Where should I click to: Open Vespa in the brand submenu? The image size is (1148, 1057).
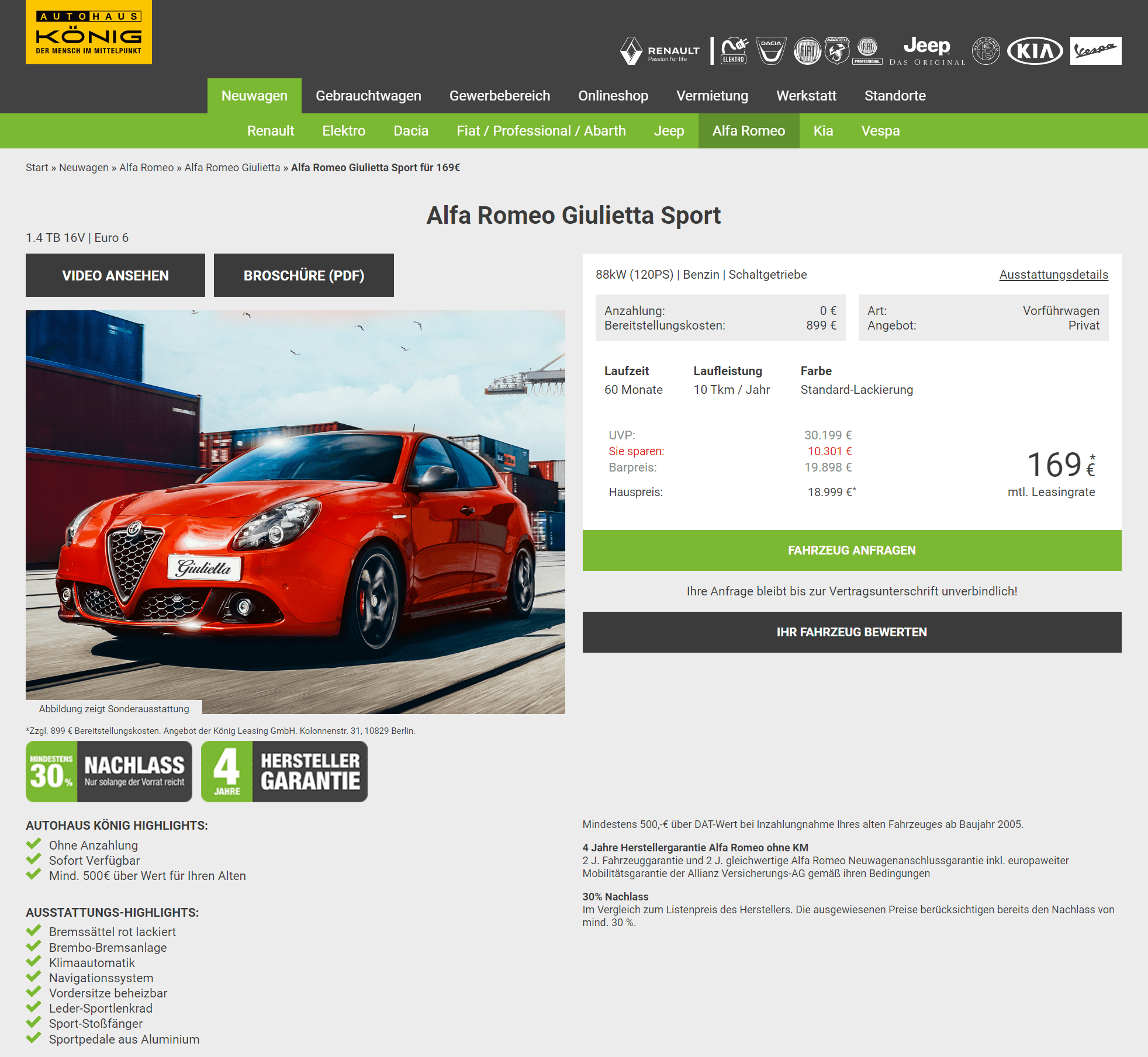[x=880, y=131]
